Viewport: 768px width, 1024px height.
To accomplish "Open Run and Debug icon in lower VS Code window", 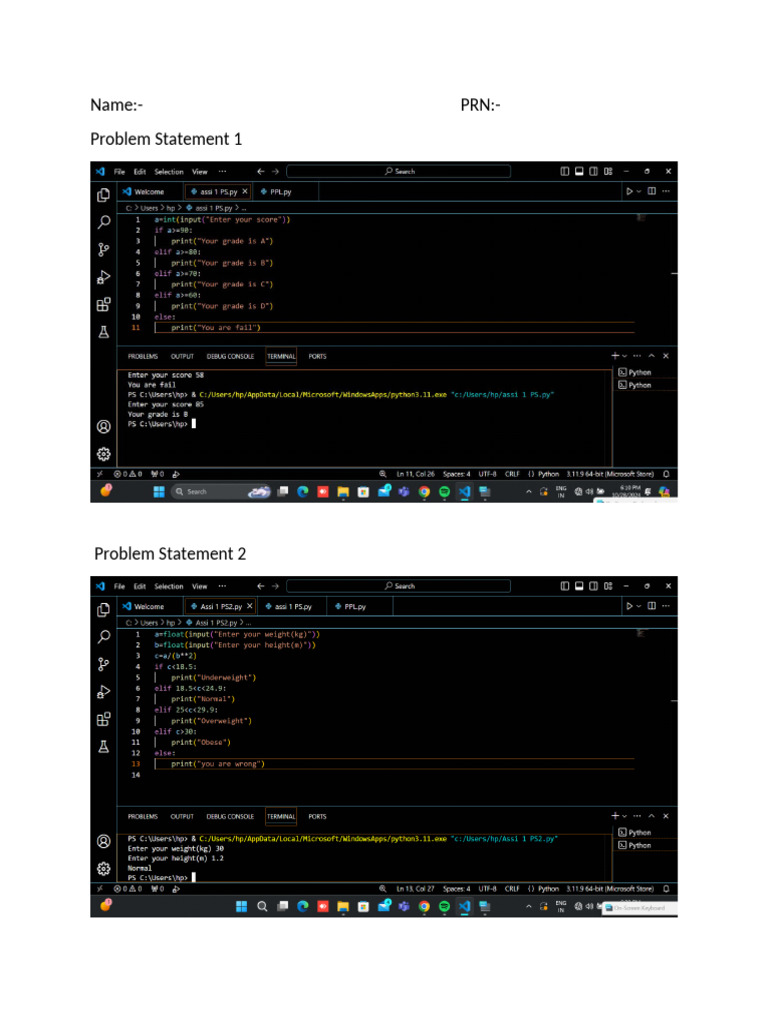I will click(103, 692).
